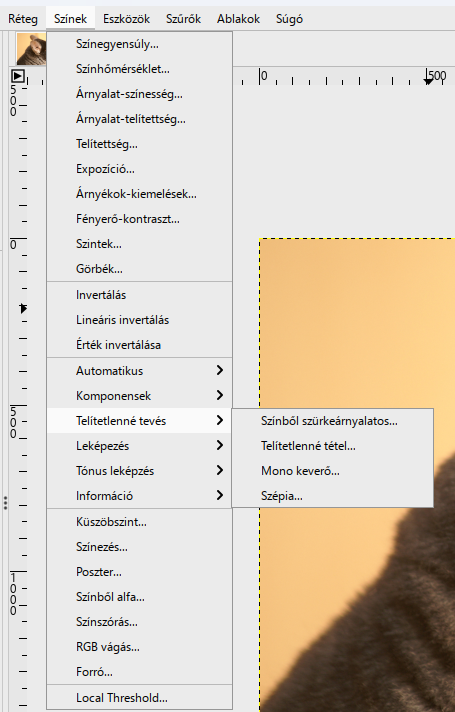Screen dimensions: 455x712
Task: Open Árnyalat-színesség... dialog
Action: coord(139,94)
